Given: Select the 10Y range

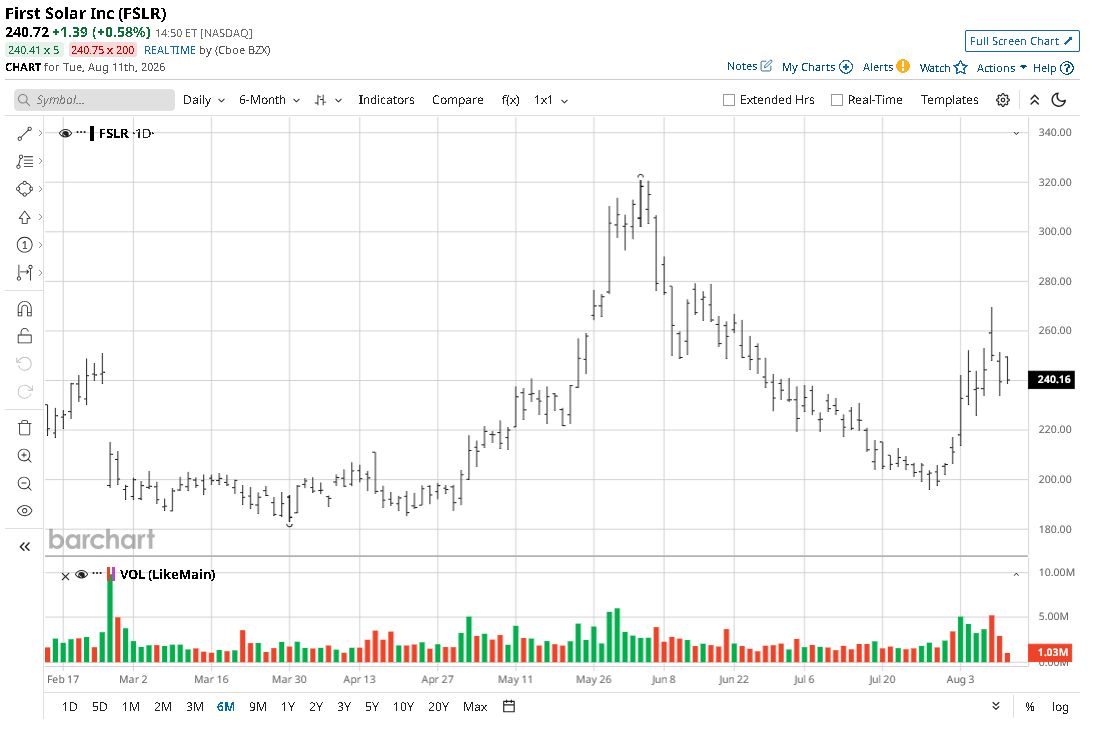Looking at the screenshot, I should 403,707.
